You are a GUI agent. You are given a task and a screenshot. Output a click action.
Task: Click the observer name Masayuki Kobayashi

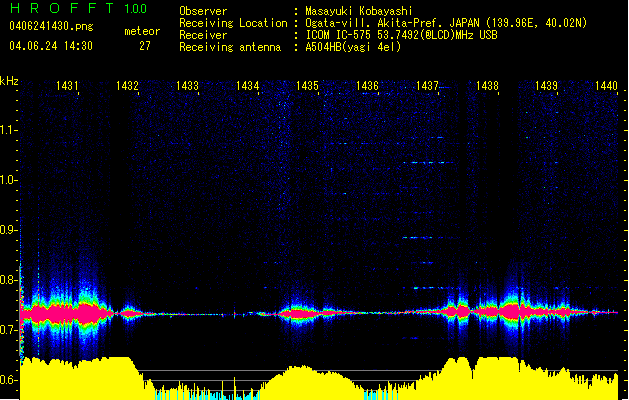(359, 11)
